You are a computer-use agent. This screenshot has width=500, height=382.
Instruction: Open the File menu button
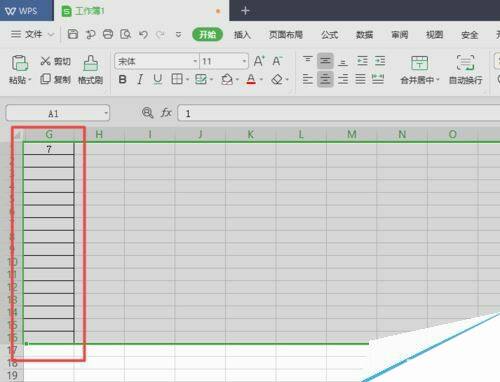click(x=33, y=34)
